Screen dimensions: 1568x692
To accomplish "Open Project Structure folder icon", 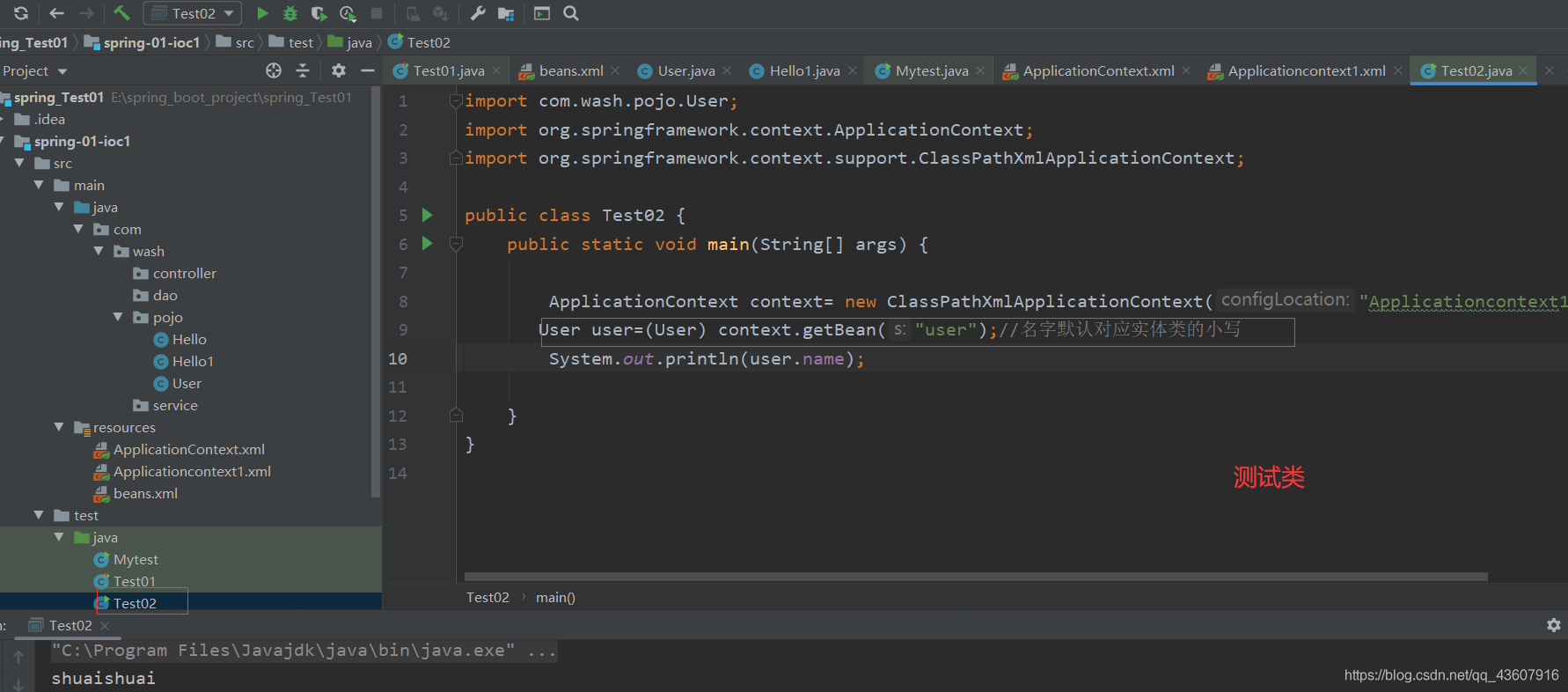I will tap(506, 13).
